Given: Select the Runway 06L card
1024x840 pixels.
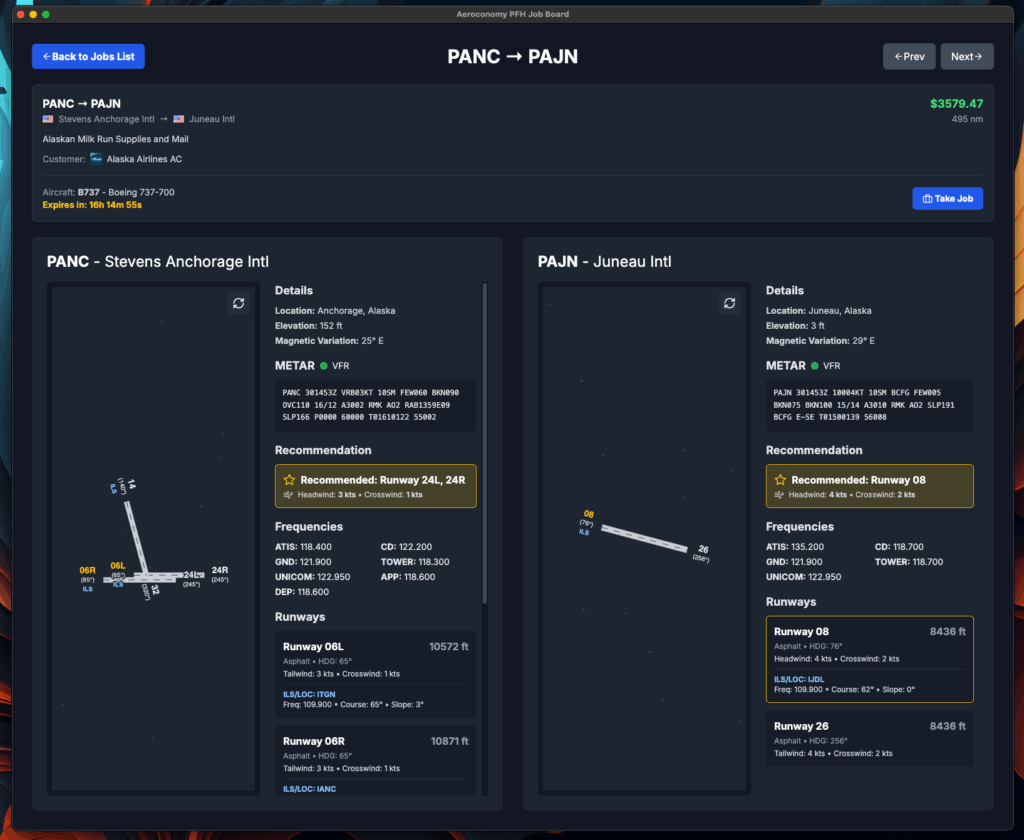Looking at the screenshot, I should point(376,674).
